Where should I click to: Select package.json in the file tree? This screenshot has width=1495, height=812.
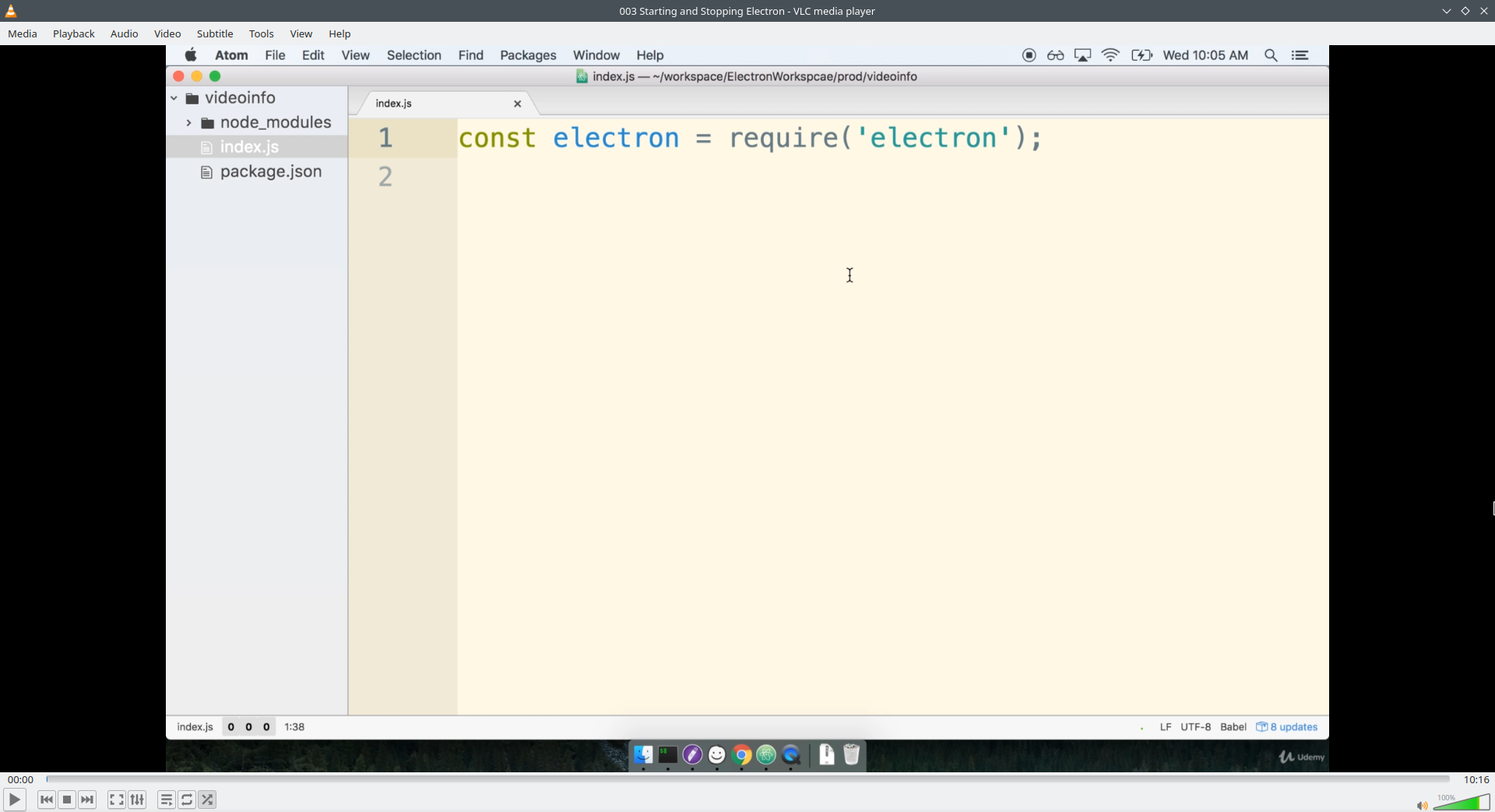click(x=269, y=171)
